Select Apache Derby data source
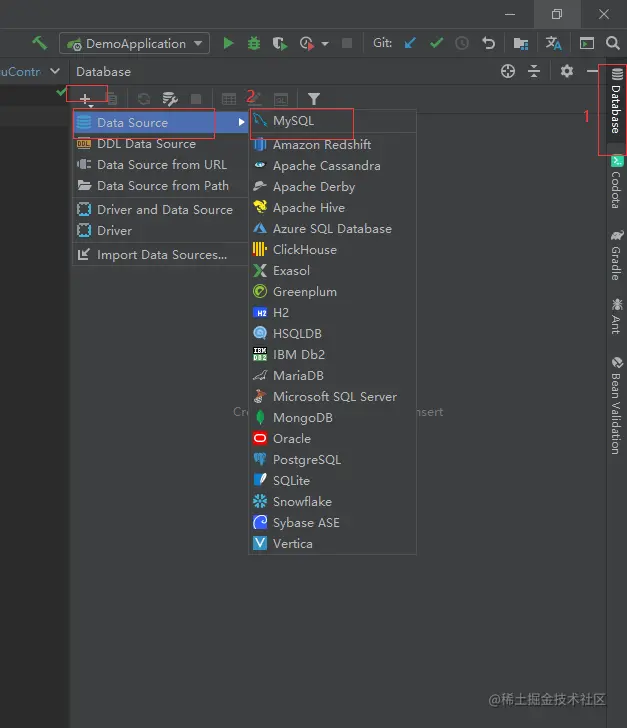 click(x=333, y=186)
